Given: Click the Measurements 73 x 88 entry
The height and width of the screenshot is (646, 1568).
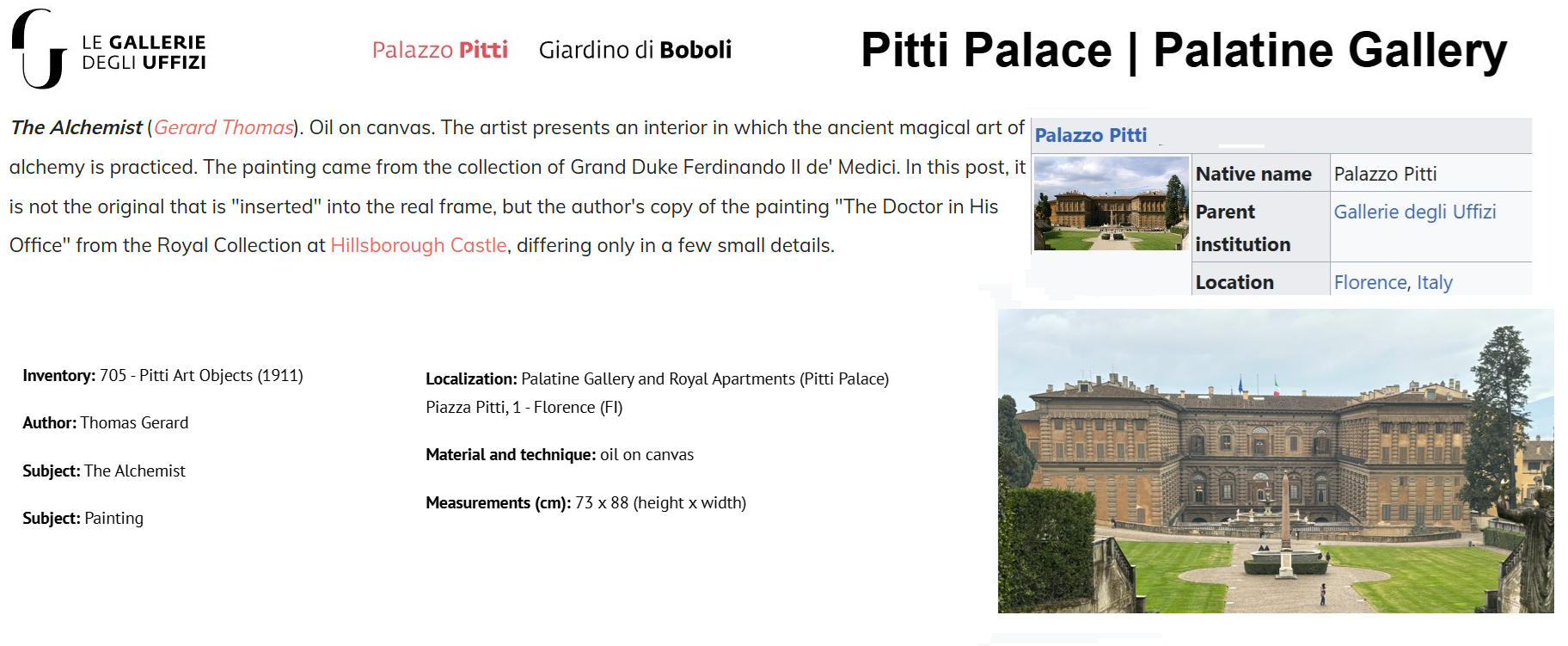Looking at the screenshot, I should coord(585,503).
